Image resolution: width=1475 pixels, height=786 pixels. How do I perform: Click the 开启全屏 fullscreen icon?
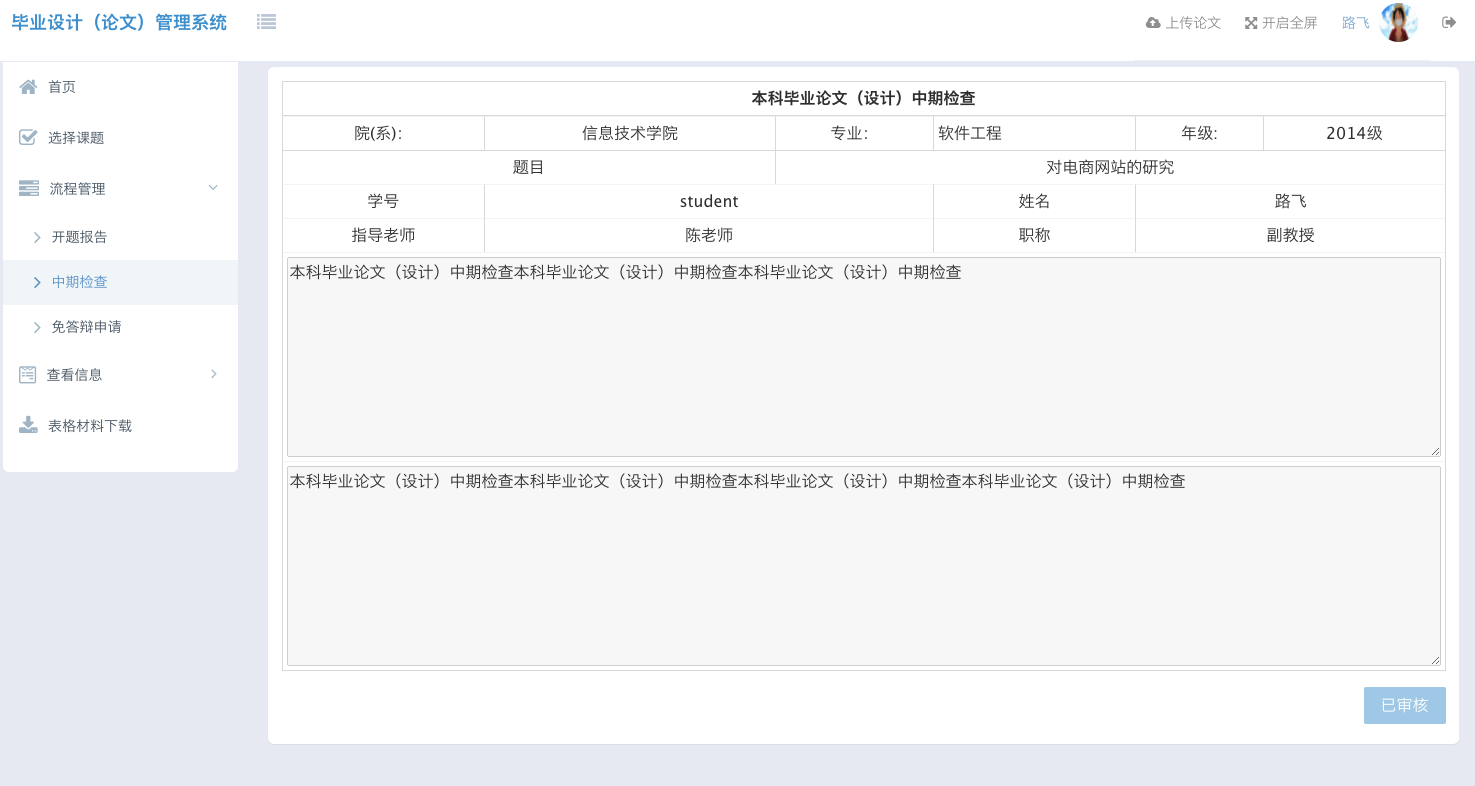point(1252,22)
